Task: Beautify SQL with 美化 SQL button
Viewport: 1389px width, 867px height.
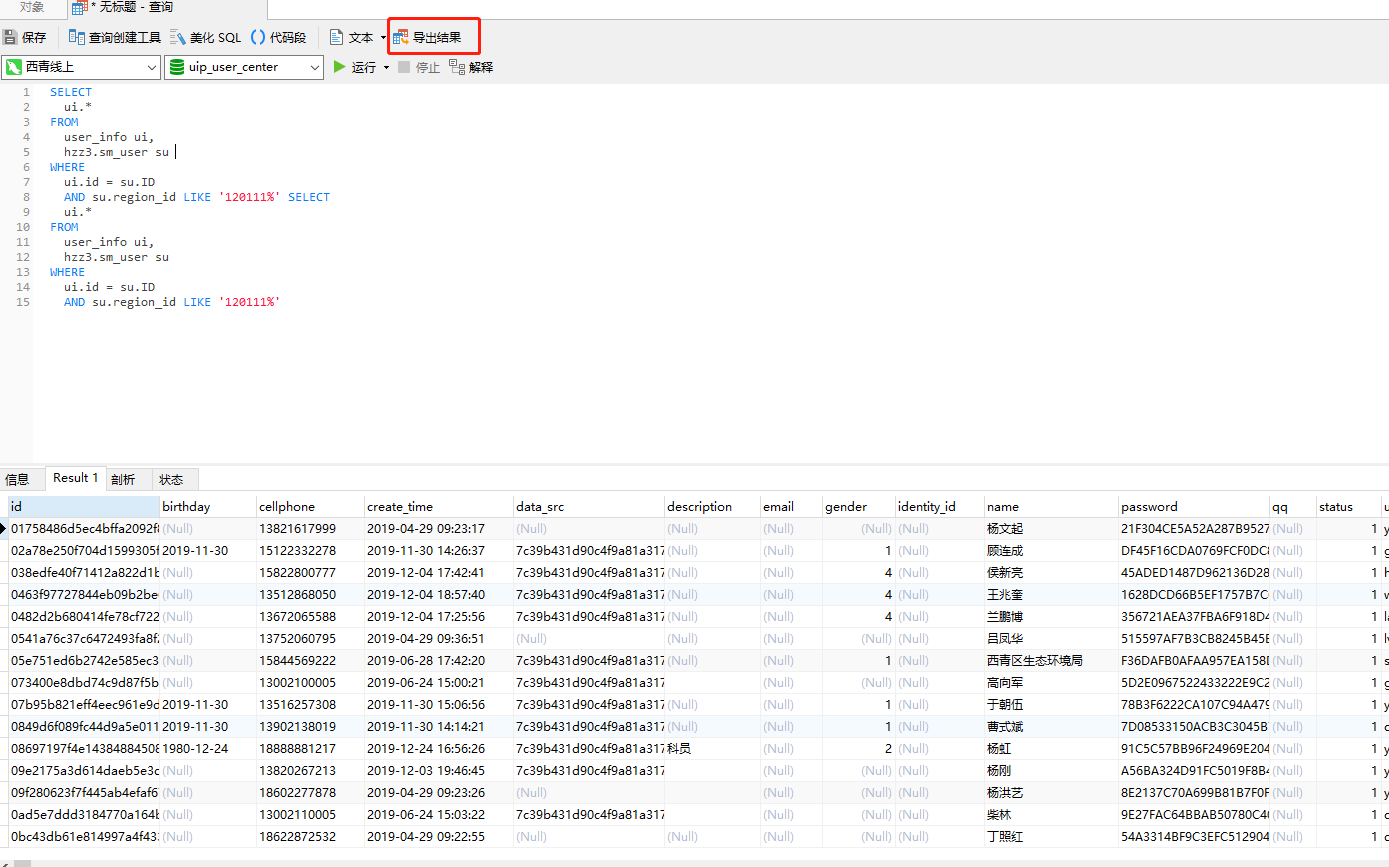Action: (206, 38)
